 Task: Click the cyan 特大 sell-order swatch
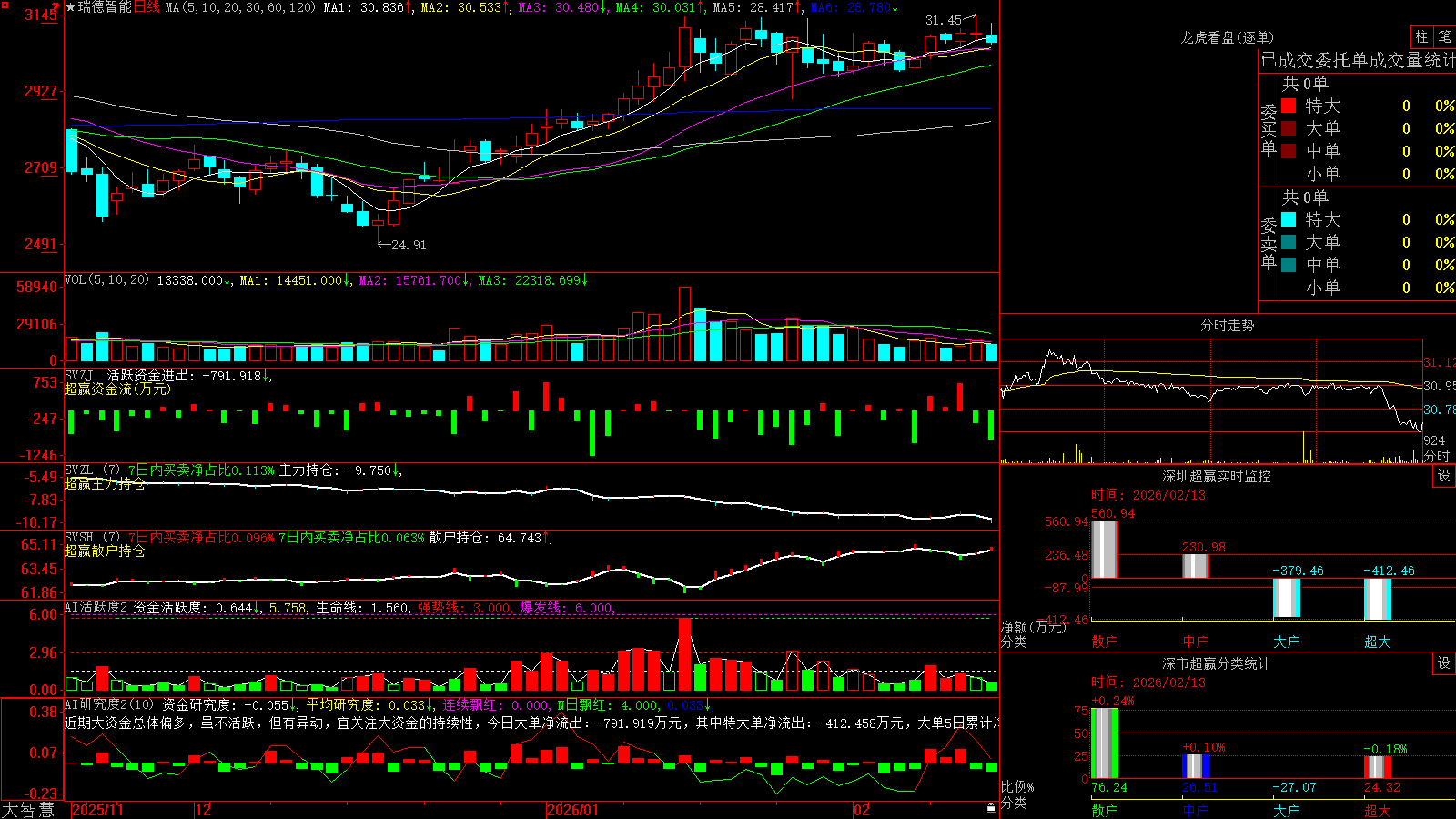coord(1289,219)
